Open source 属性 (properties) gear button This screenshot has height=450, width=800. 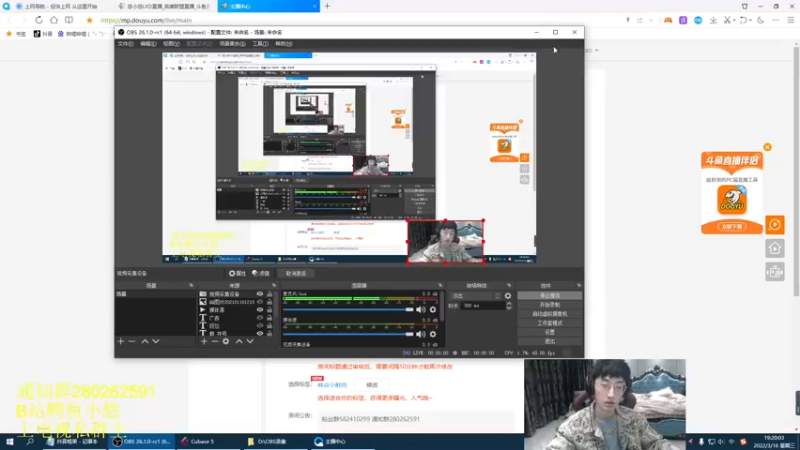pyautogui.click(x=237, y=273)
